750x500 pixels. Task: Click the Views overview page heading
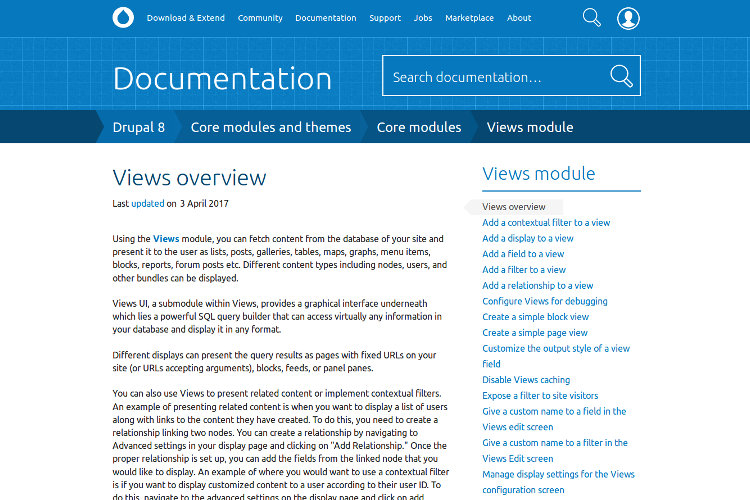(189, 178)
